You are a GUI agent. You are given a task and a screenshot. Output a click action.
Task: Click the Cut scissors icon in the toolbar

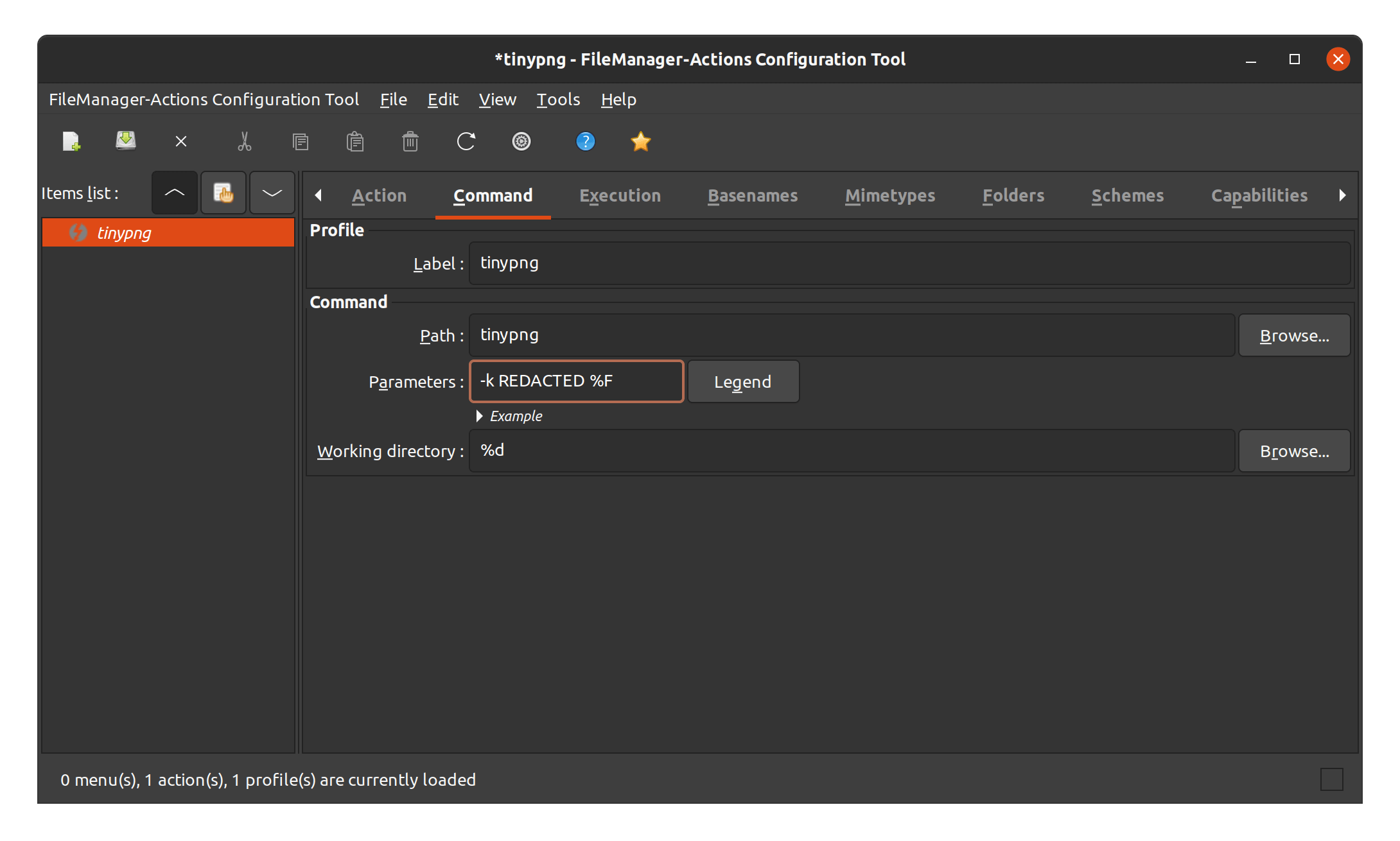click(x=245, y=141)
